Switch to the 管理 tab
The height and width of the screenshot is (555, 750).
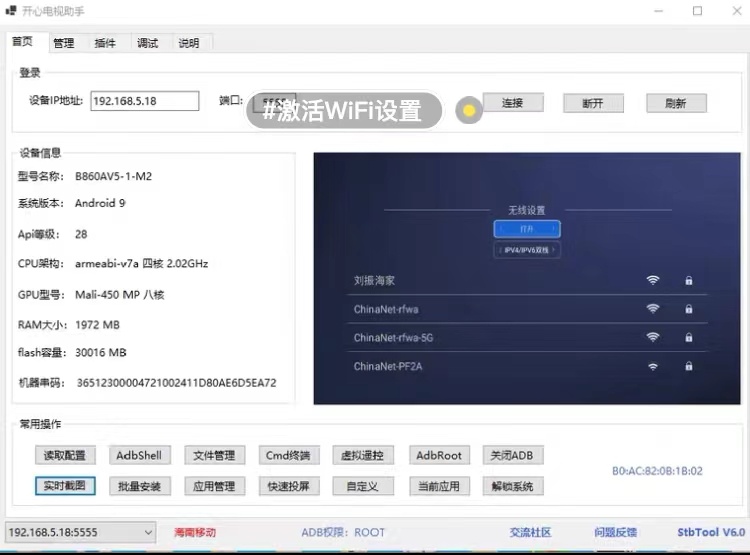[x=63, y=43]
